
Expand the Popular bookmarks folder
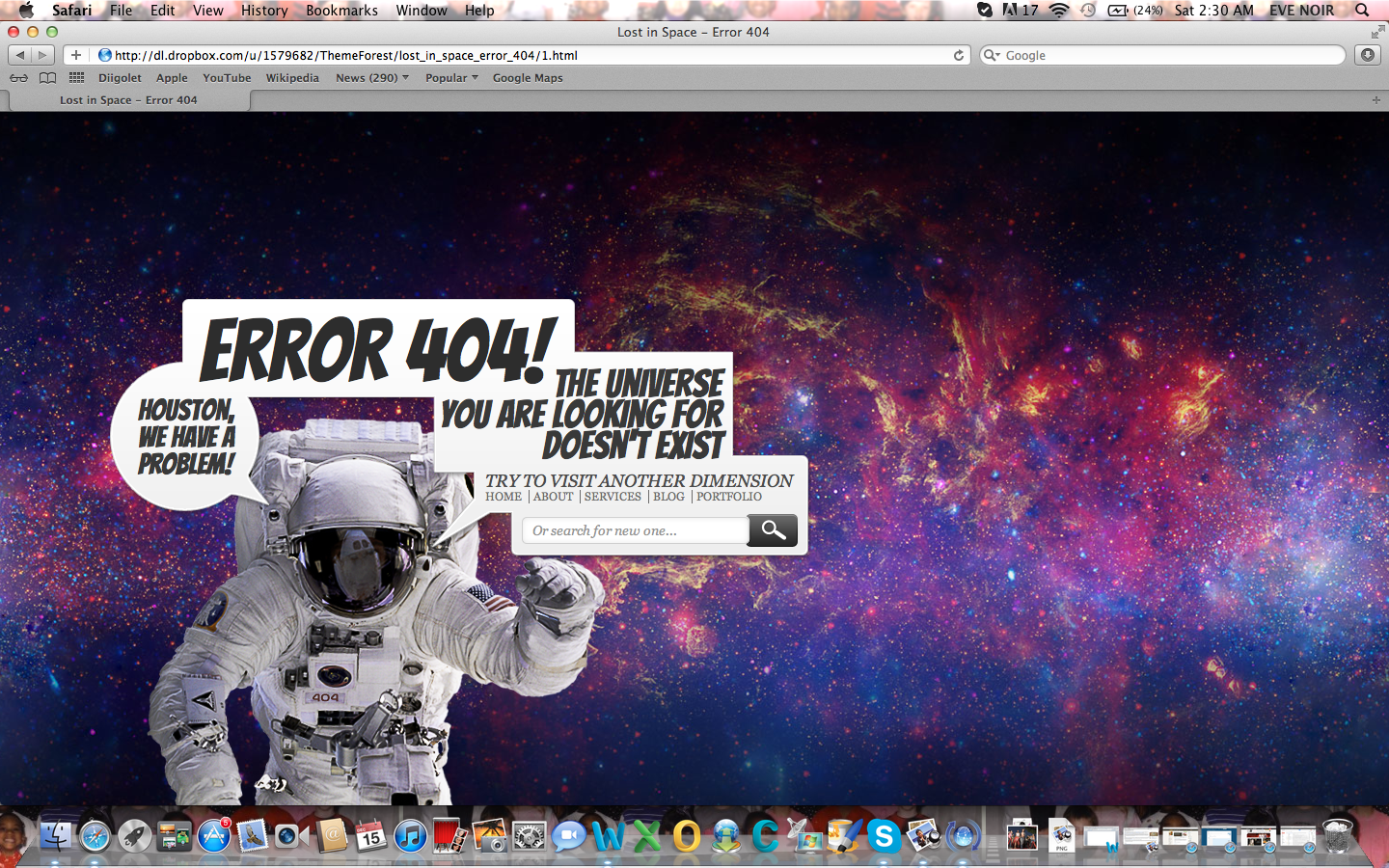pos(451,78)
